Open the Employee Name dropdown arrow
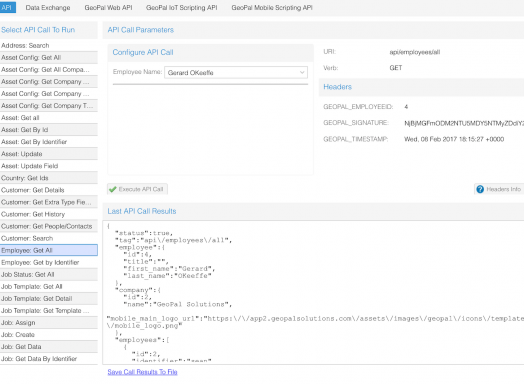Screen dimensions: 524x384 (302, 72)
